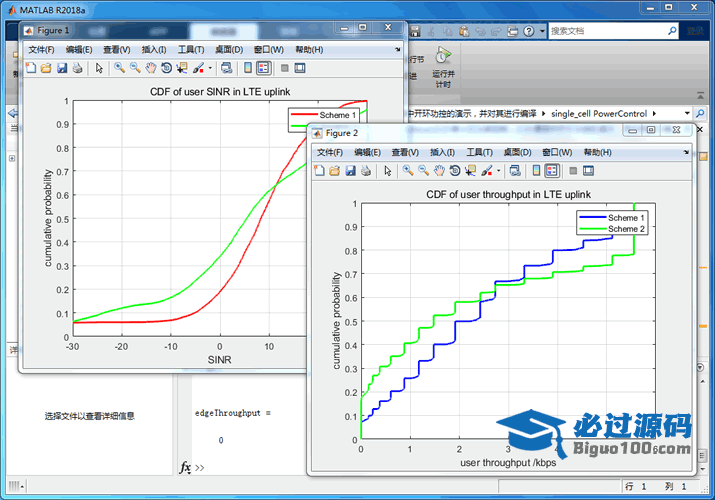The width and height of the screenshot is (715, 500).
Task: Click MATLAB quick access paste icon
Action: tap(464, 31)
